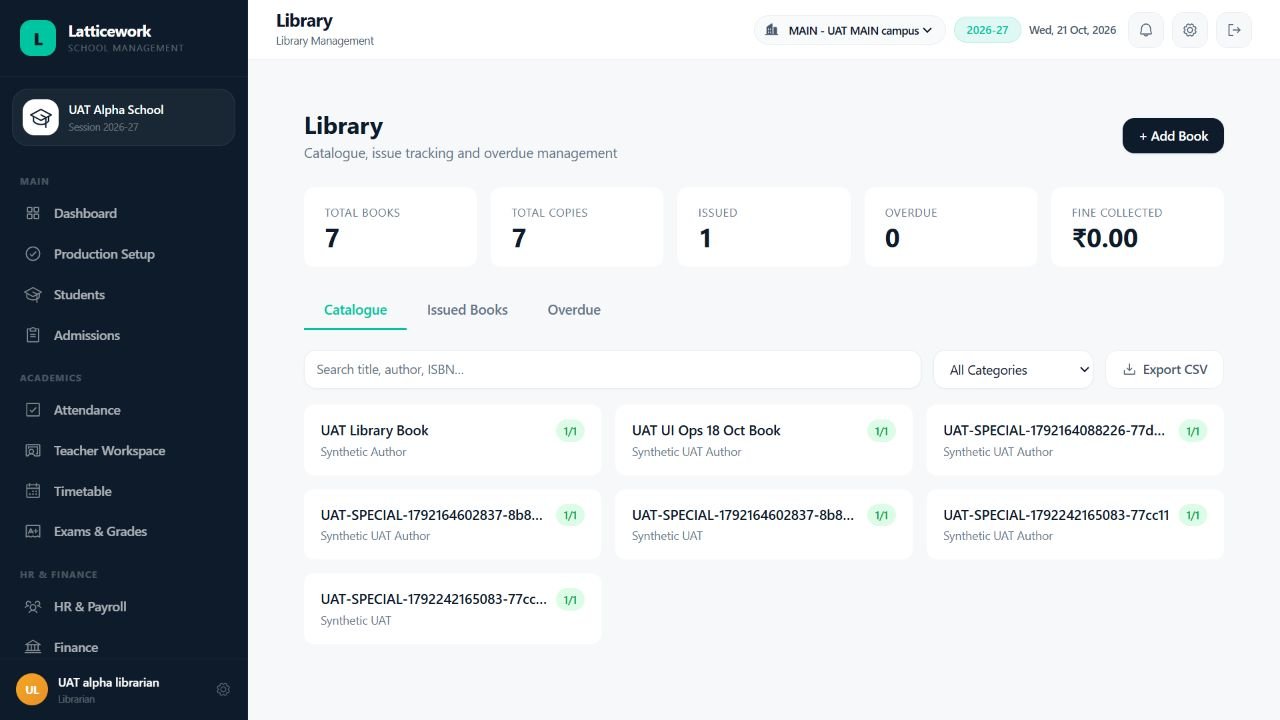Click the Fine Collected ₹0.00 card
The height and width of the screenshot is (720, 1280).
coord(1137,227)
